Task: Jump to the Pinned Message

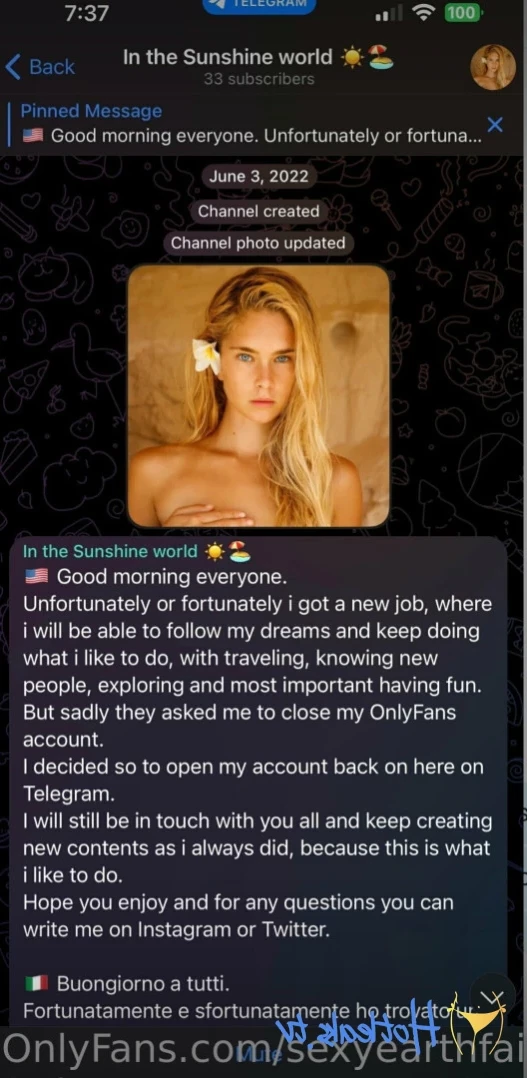Action: click(x=251, y=124)
